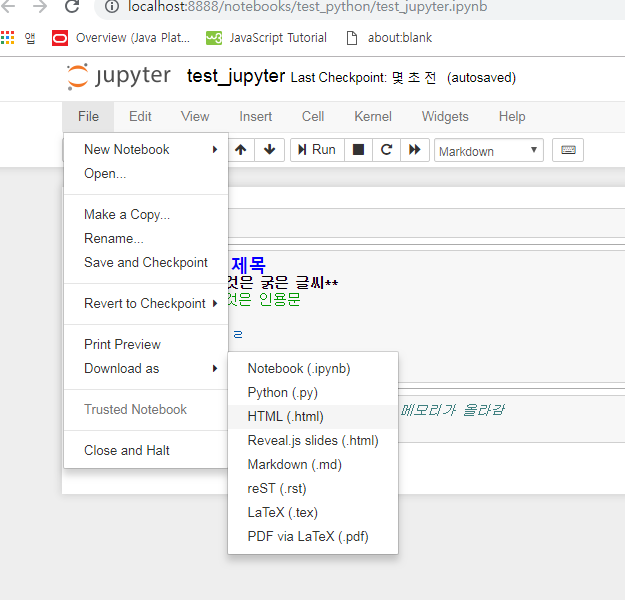Select Print Preview
The height and width of the screenshot is (600, 625).
[x=146, y=344]
